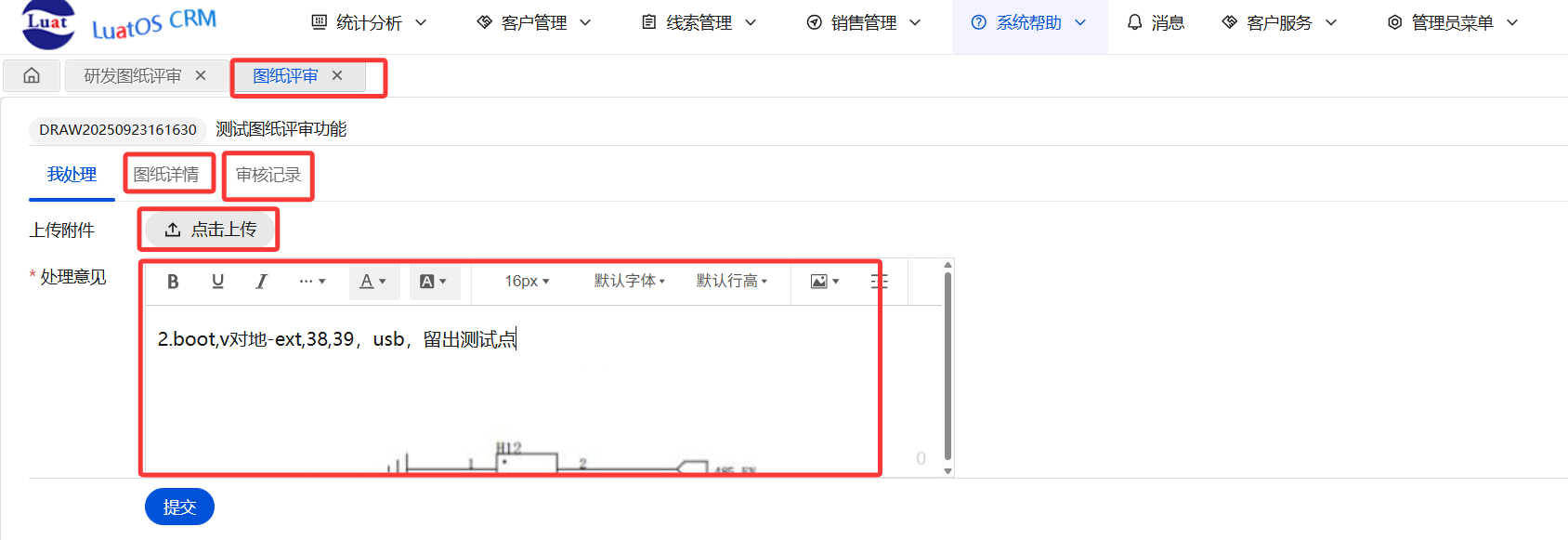Expand the 统计分析 chevron arrow
The height and width of the screenshot is (540, 1568).
coord(421,22)
